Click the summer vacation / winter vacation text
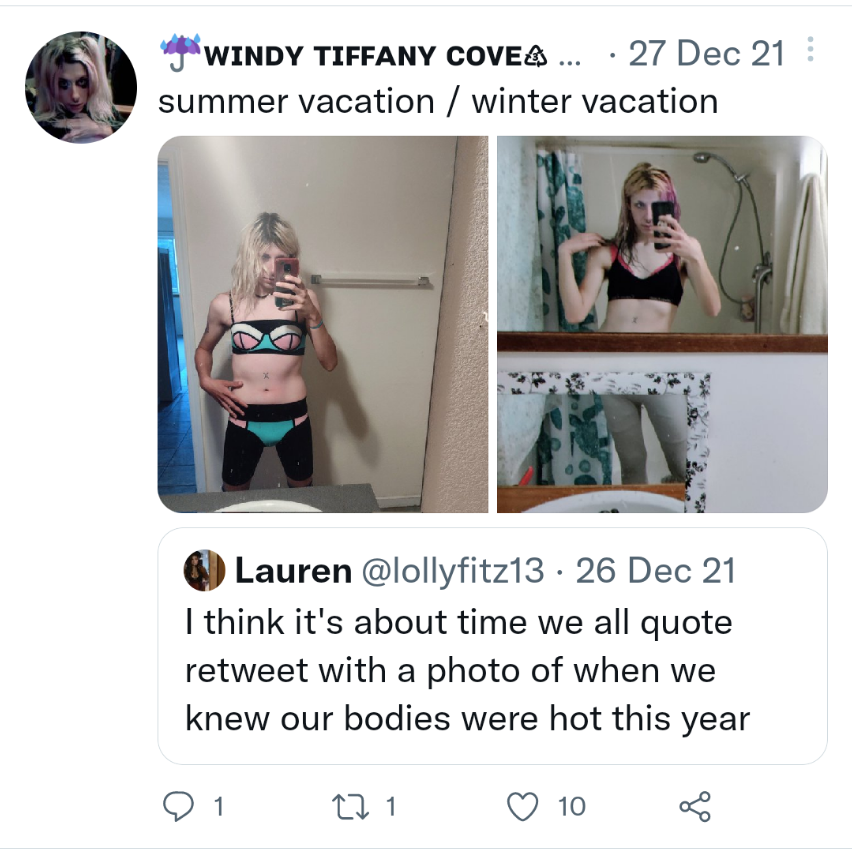Viewport: 853px width, 854px height. coord(438,102)
